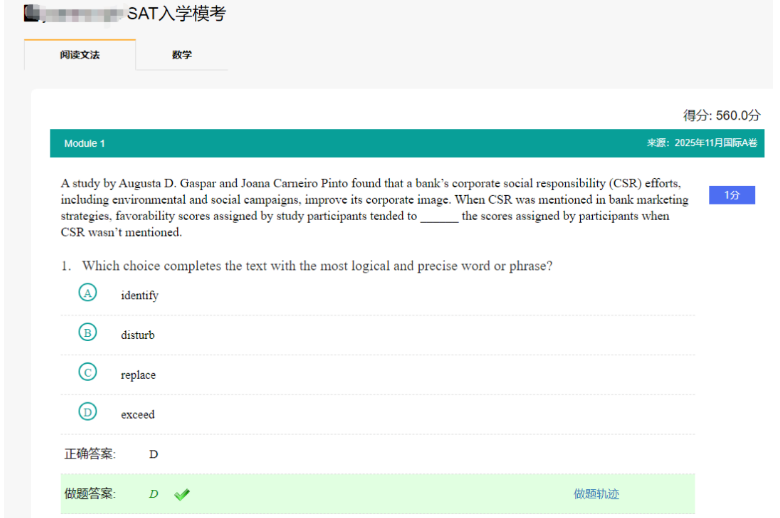The width and height of the screenshot is (780, 518).
Task: Click the question 1 prompt text
Action: click(317, 266)
